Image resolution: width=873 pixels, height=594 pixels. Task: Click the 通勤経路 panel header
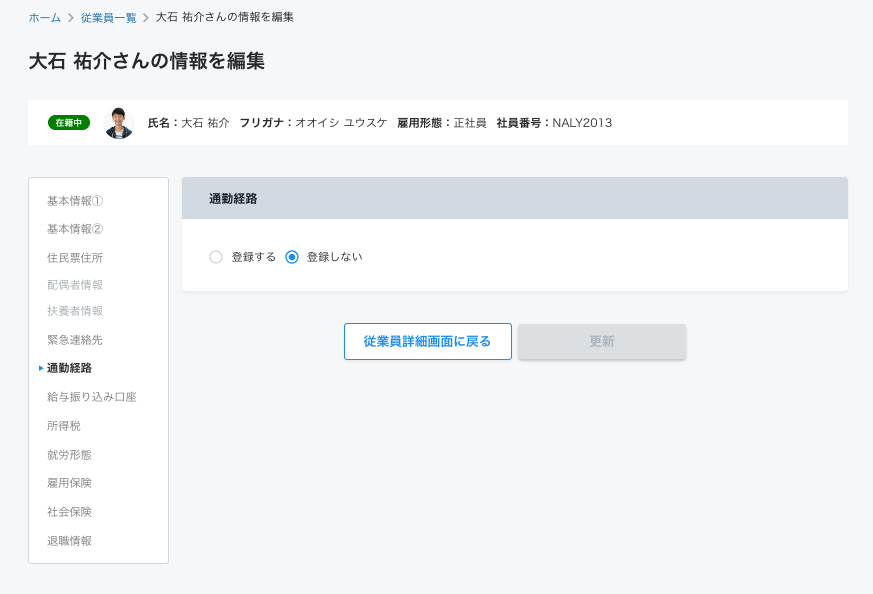[x=514, y=198]
